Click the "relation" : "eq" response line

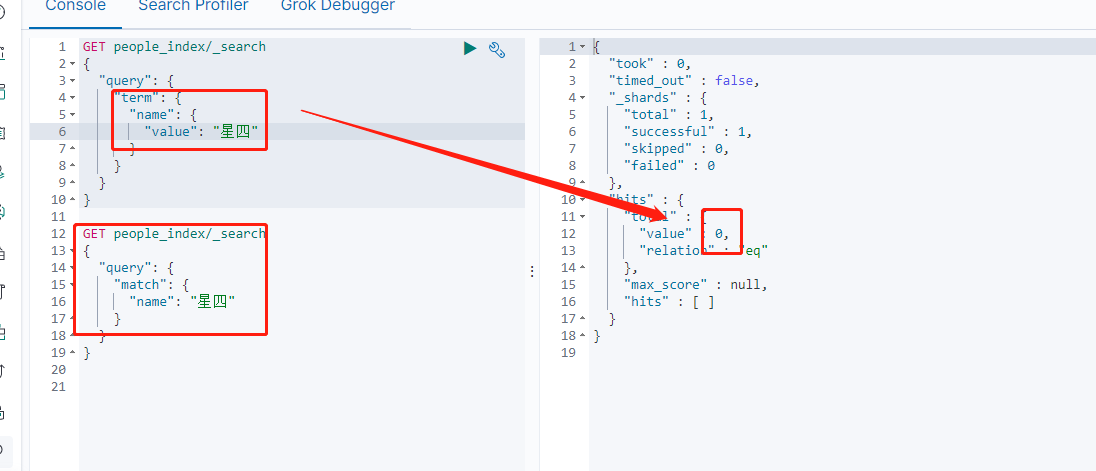[x=703, y=251]
